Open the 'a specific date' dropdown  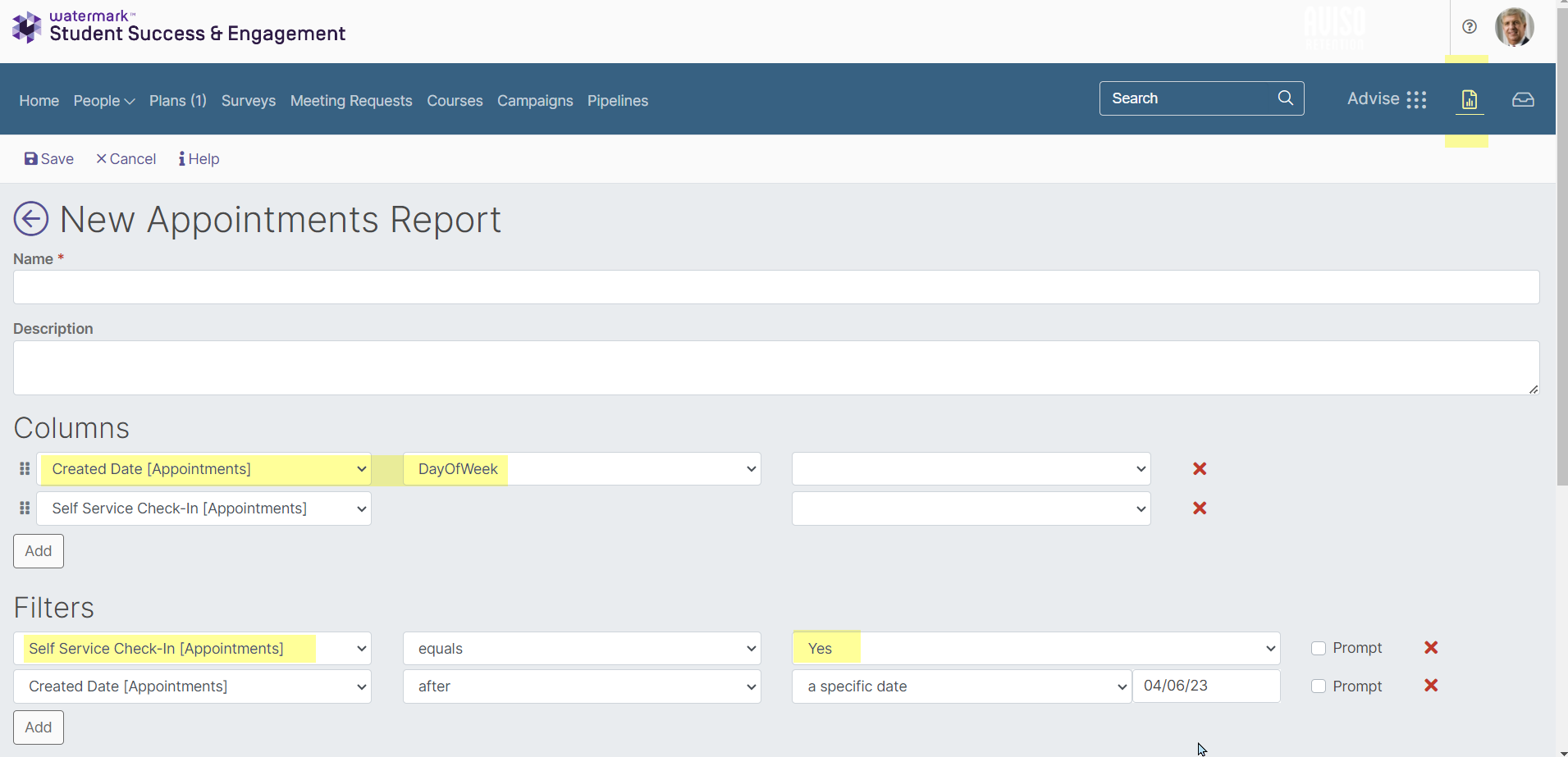pyautogui.click(x=962, y=686)
